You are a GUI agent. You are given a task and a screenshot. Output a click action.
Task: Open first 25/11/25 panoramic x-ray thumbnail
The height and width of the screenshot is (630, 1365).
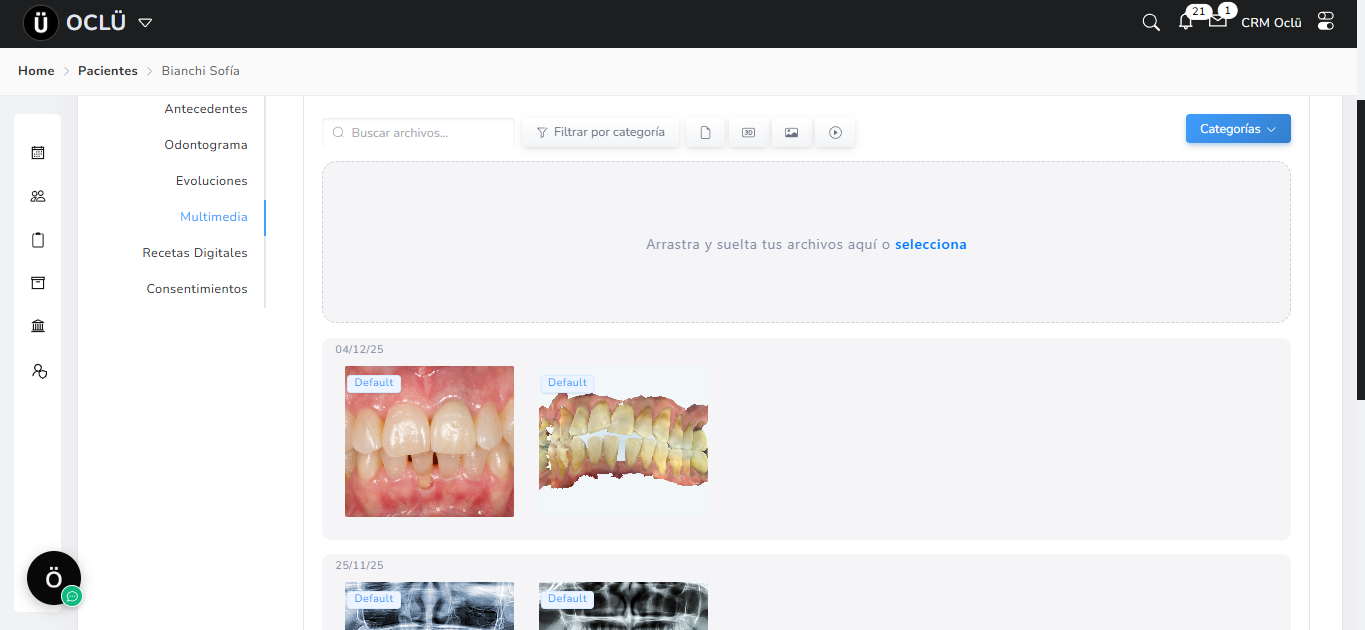click(x=429, y=606)
